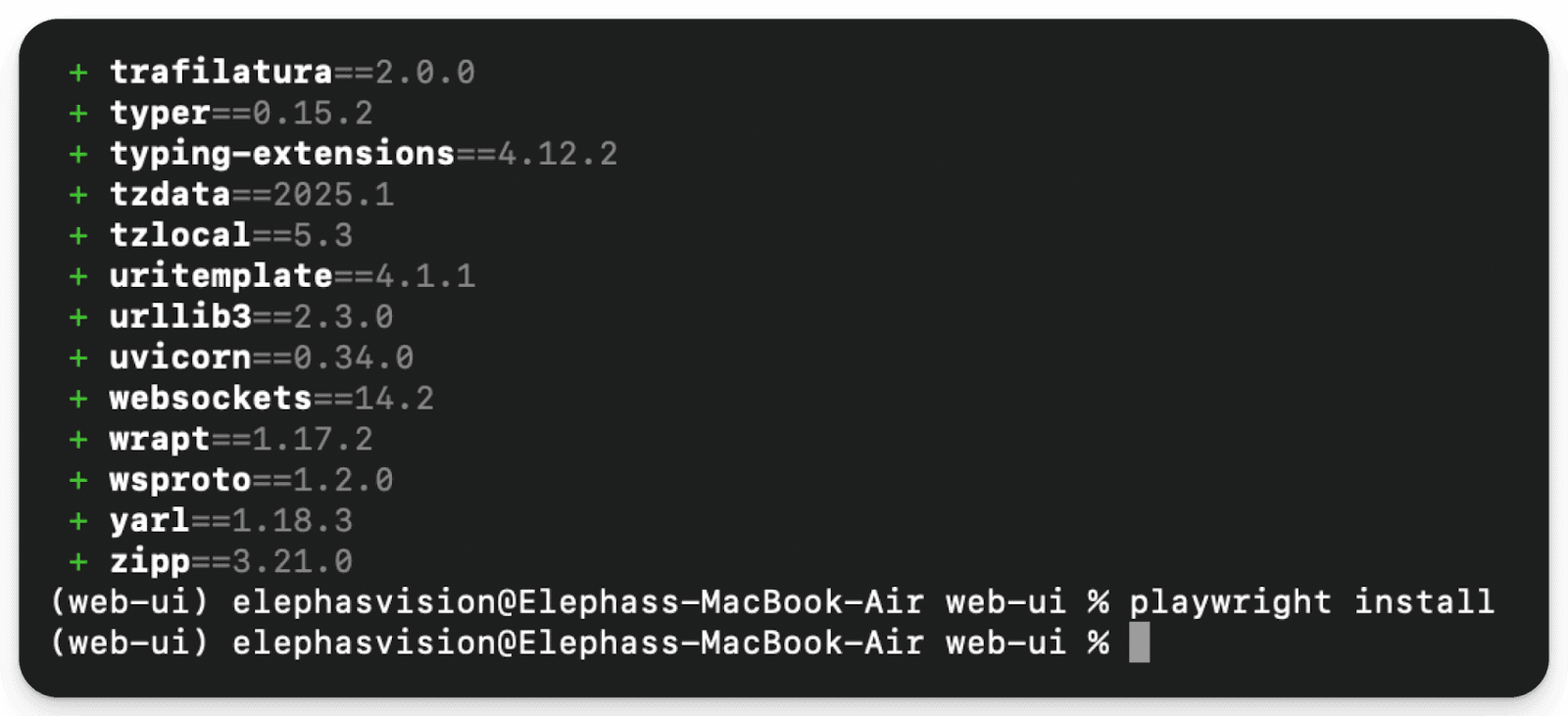The height and width of the screenshot is (716, 1568).
Task: Click the green plus beside typer
Action: (x=78, y=114)
